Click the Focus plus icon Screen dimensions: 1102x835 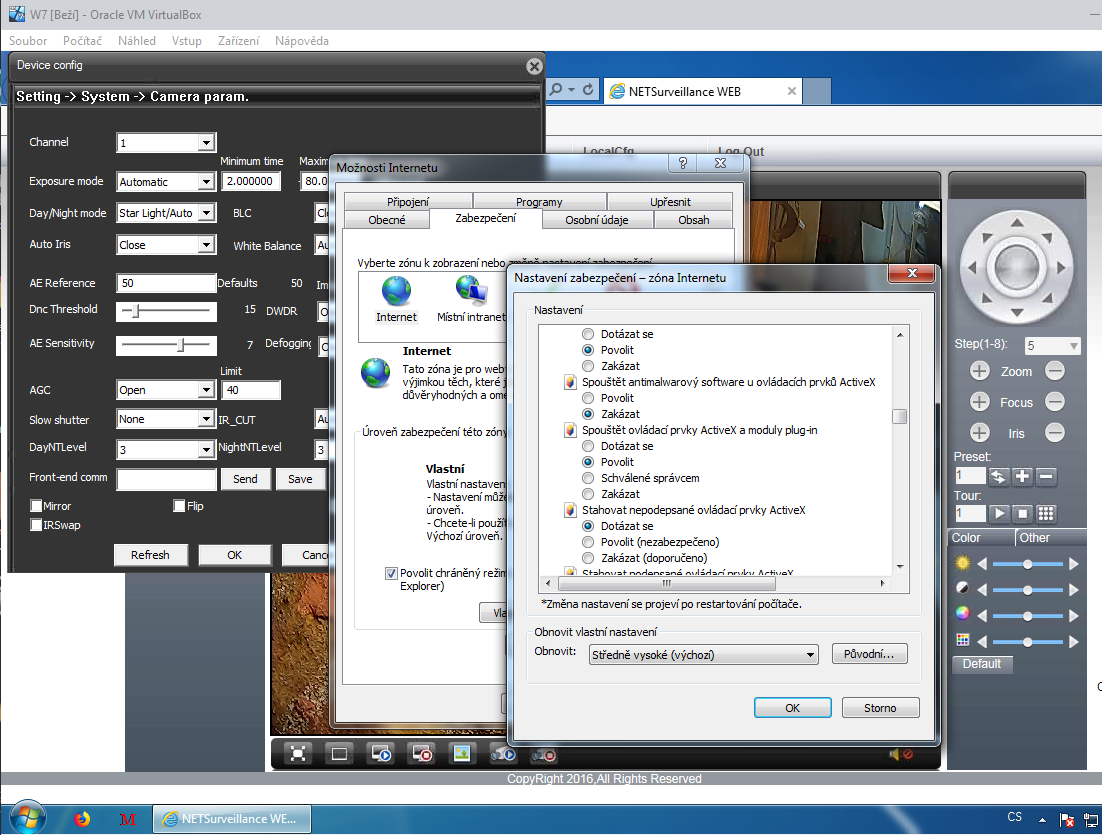(980, 402)
